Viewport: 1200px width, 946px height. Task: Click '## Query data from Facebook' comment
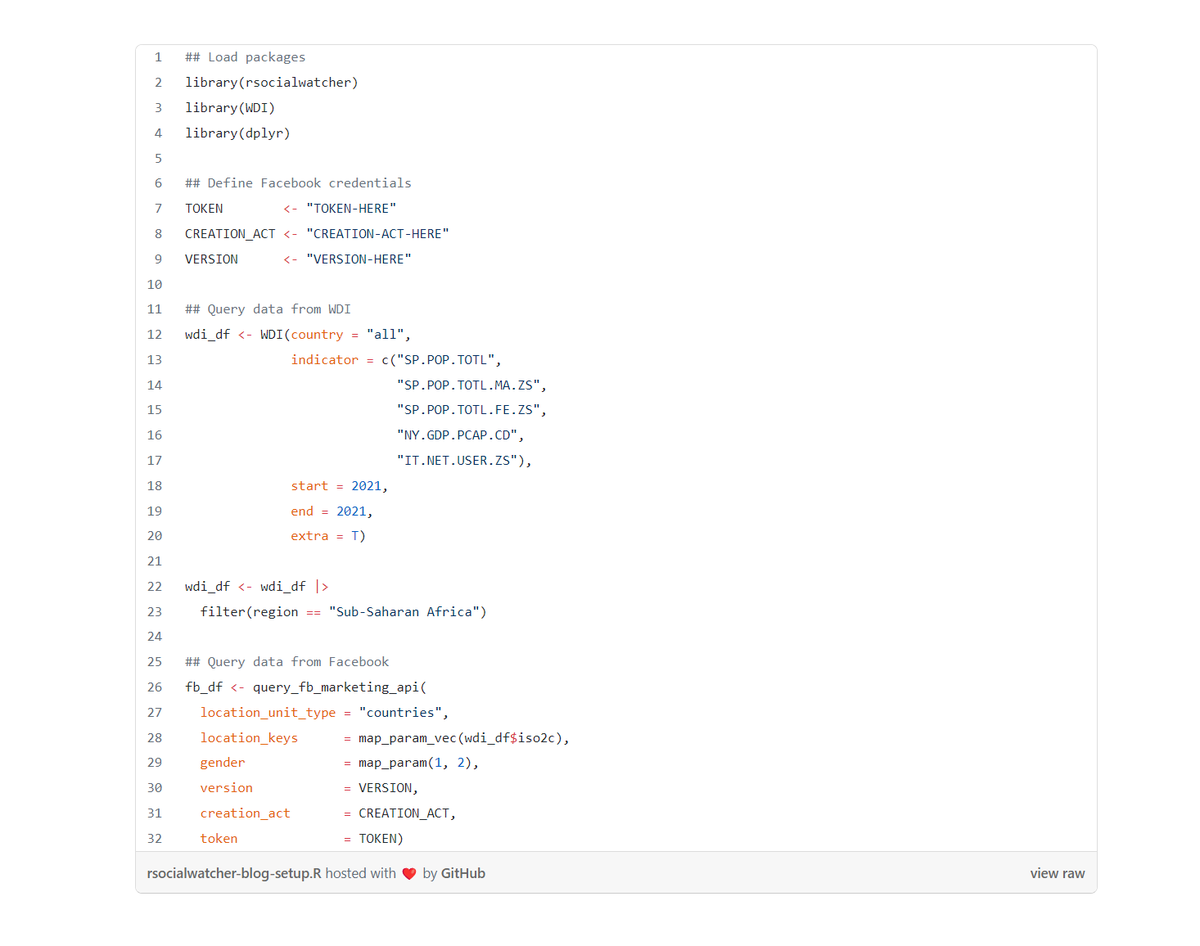pyautogui.click(x=287, y=662)
